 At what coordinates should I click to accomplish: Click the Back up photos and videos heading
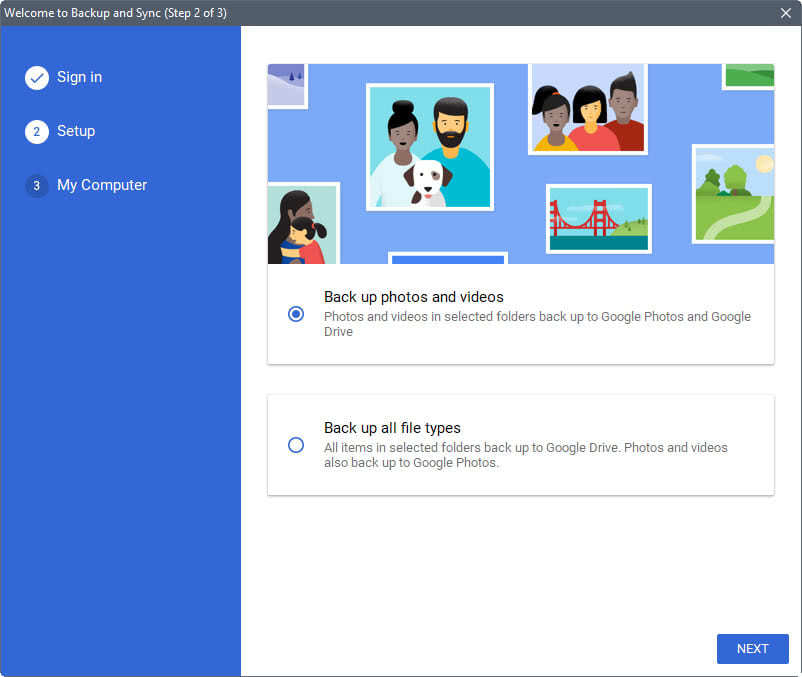[413, 297]
